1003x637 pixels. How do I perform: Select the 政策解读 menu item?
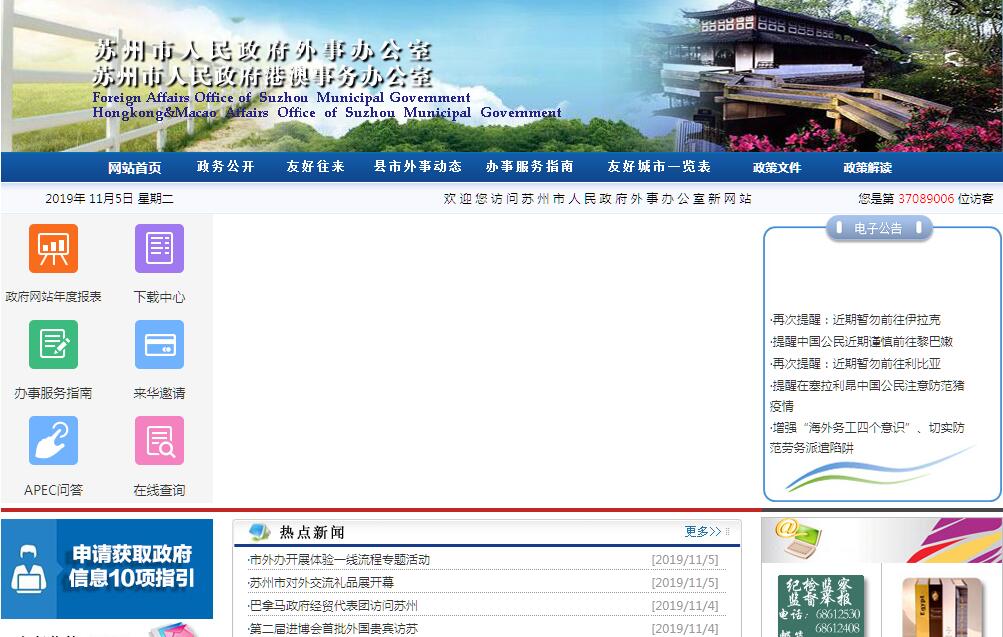[x=867, y=168]
